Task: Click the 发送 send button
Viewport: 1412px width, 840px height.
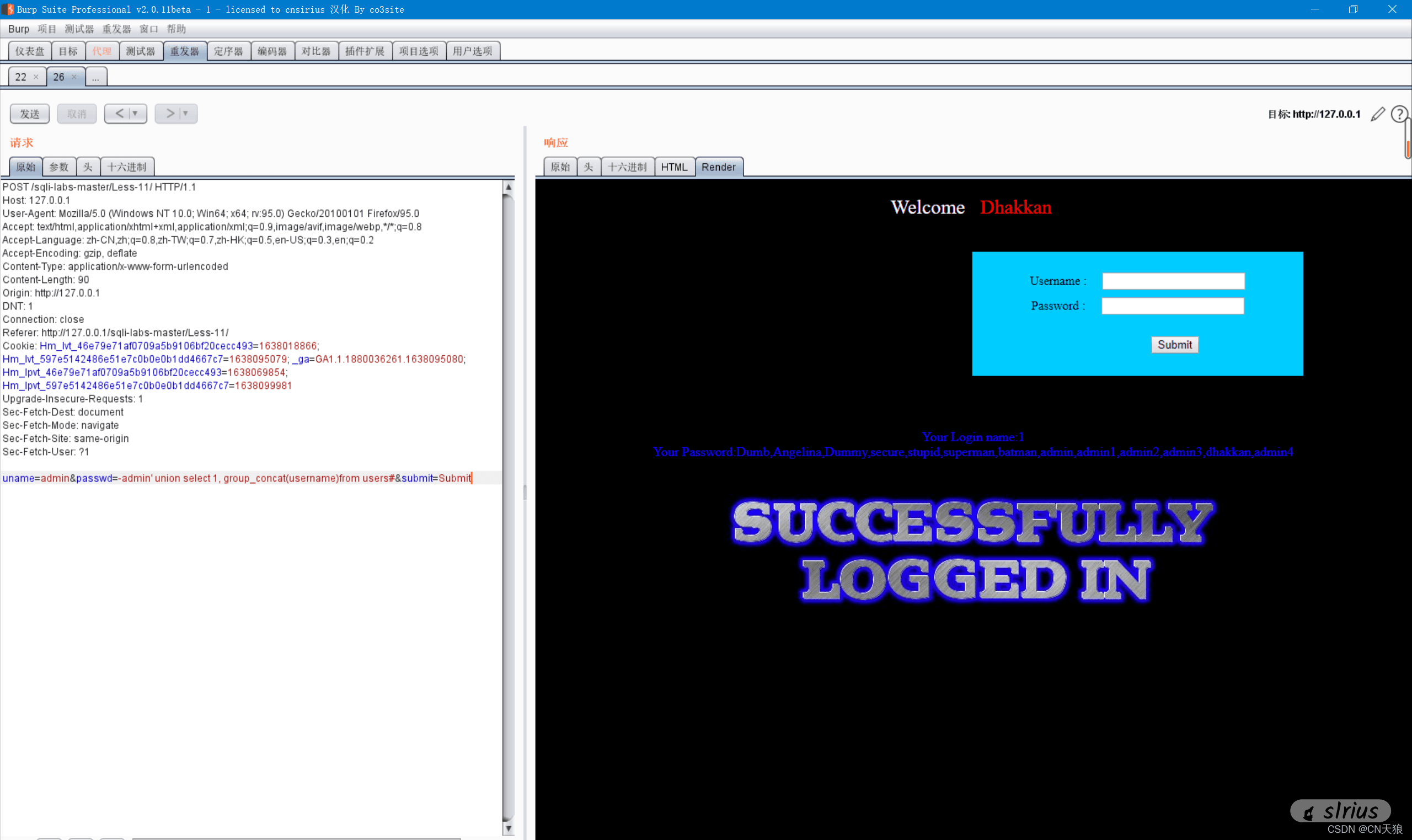Action: (x=29, y=114)
